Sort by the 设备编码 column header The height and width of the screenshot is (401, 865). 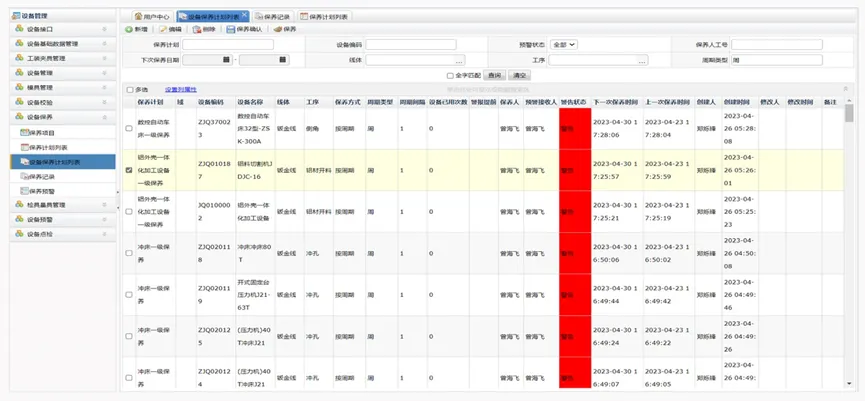(x=215, y=103)
